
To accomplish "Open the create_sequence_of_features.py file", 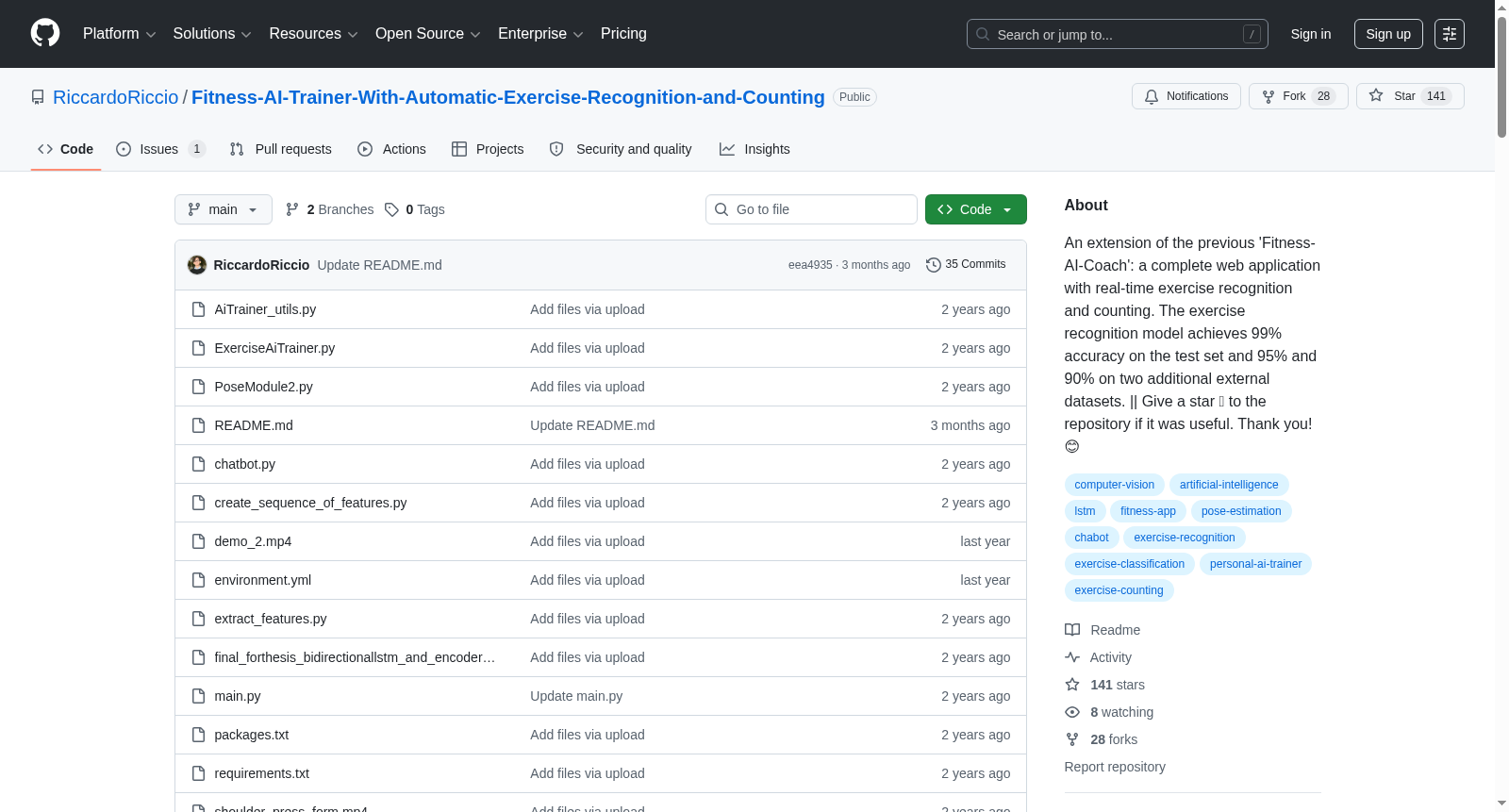I will coord(310,503).
